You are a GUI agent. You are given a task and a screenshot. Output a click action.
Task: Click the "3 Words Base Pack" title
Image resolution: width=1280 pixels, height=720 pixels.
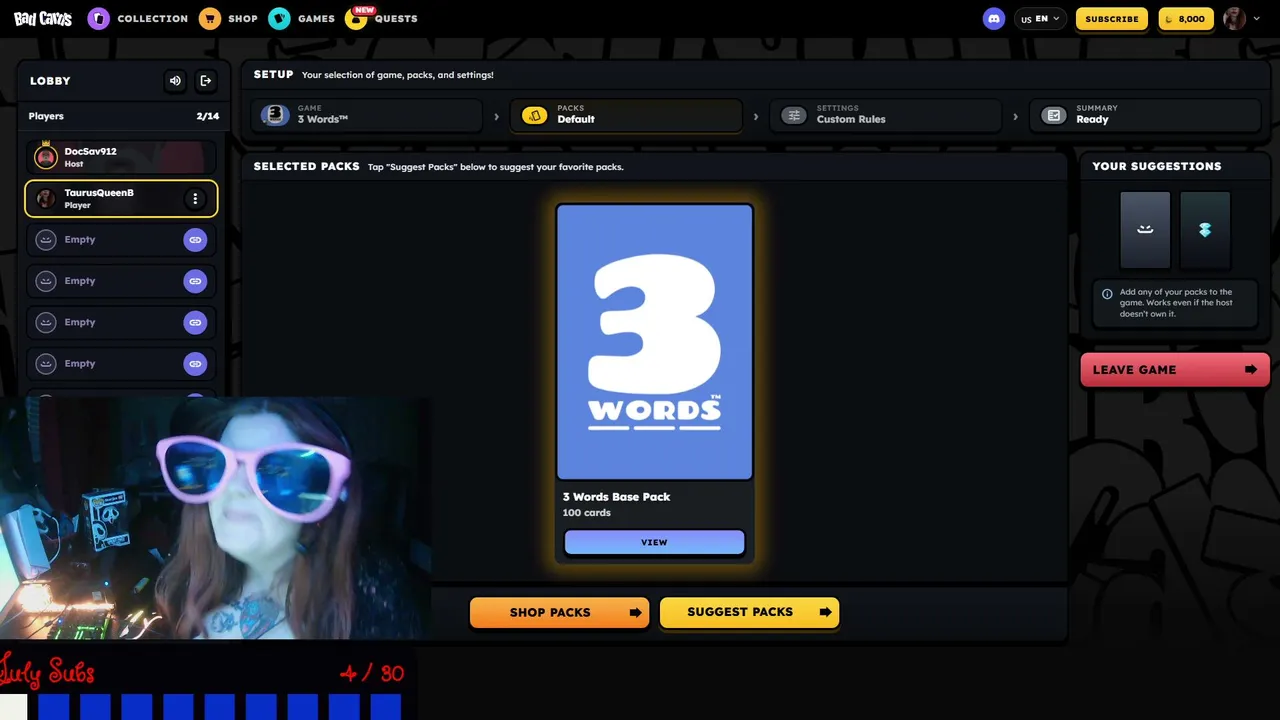pyautogui.click(x=616, y=497)
